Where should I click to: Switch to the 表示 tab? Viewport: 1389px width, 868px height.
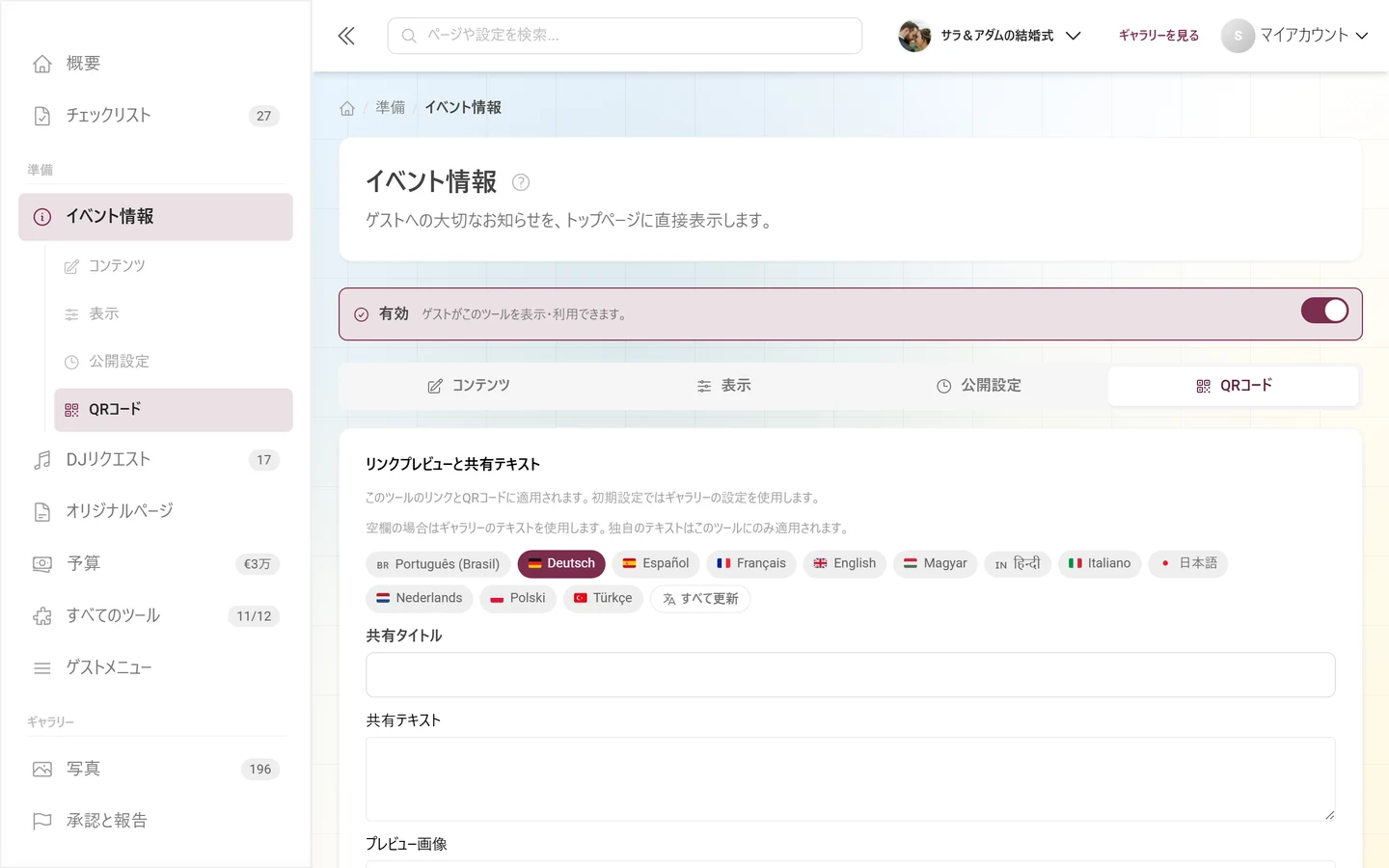coord(723,386)
